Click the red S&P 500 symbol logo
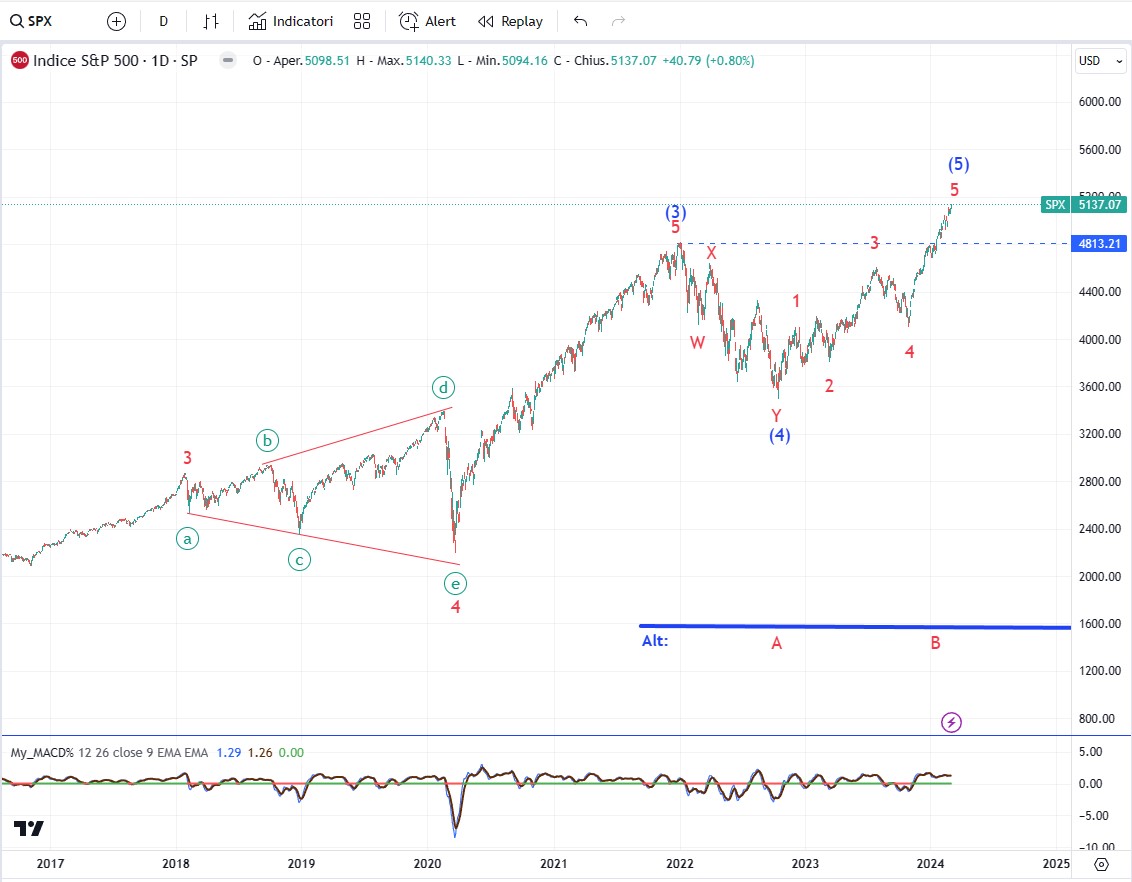The image size is (1132, 882). tap(20, 61)
